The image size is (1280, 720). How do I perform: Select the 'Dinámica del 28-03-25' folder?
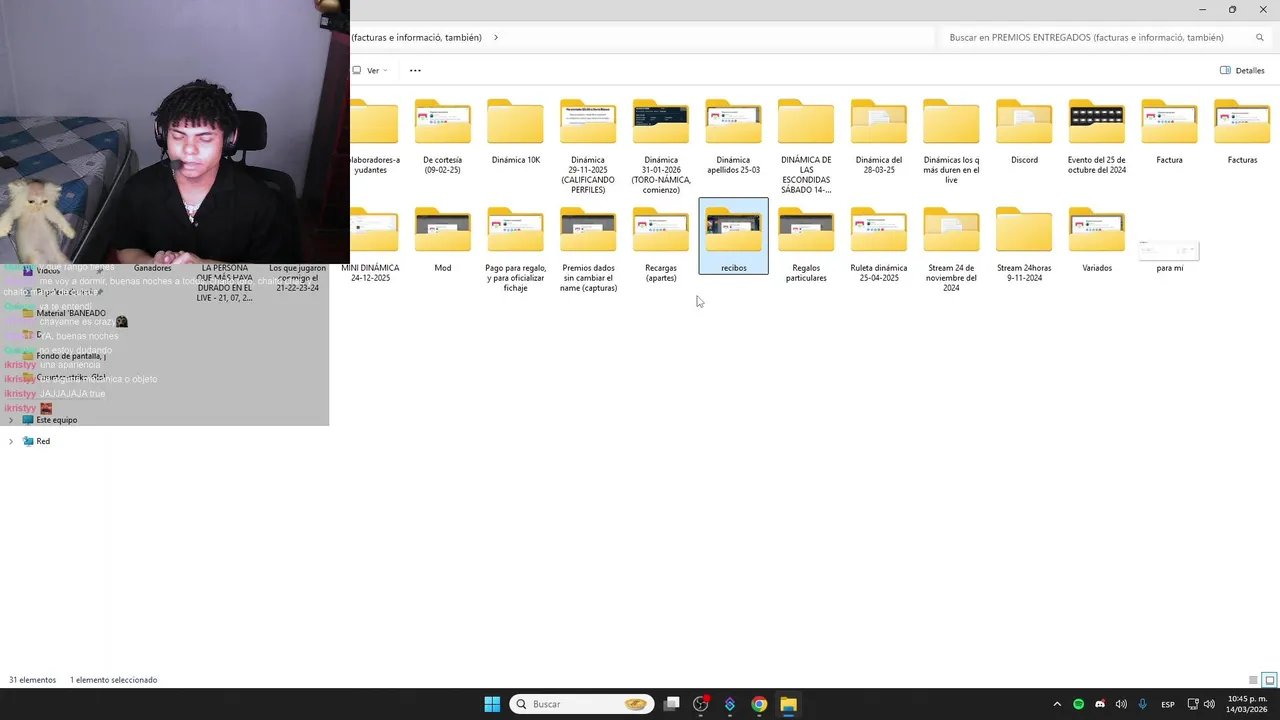coord(879,138)
